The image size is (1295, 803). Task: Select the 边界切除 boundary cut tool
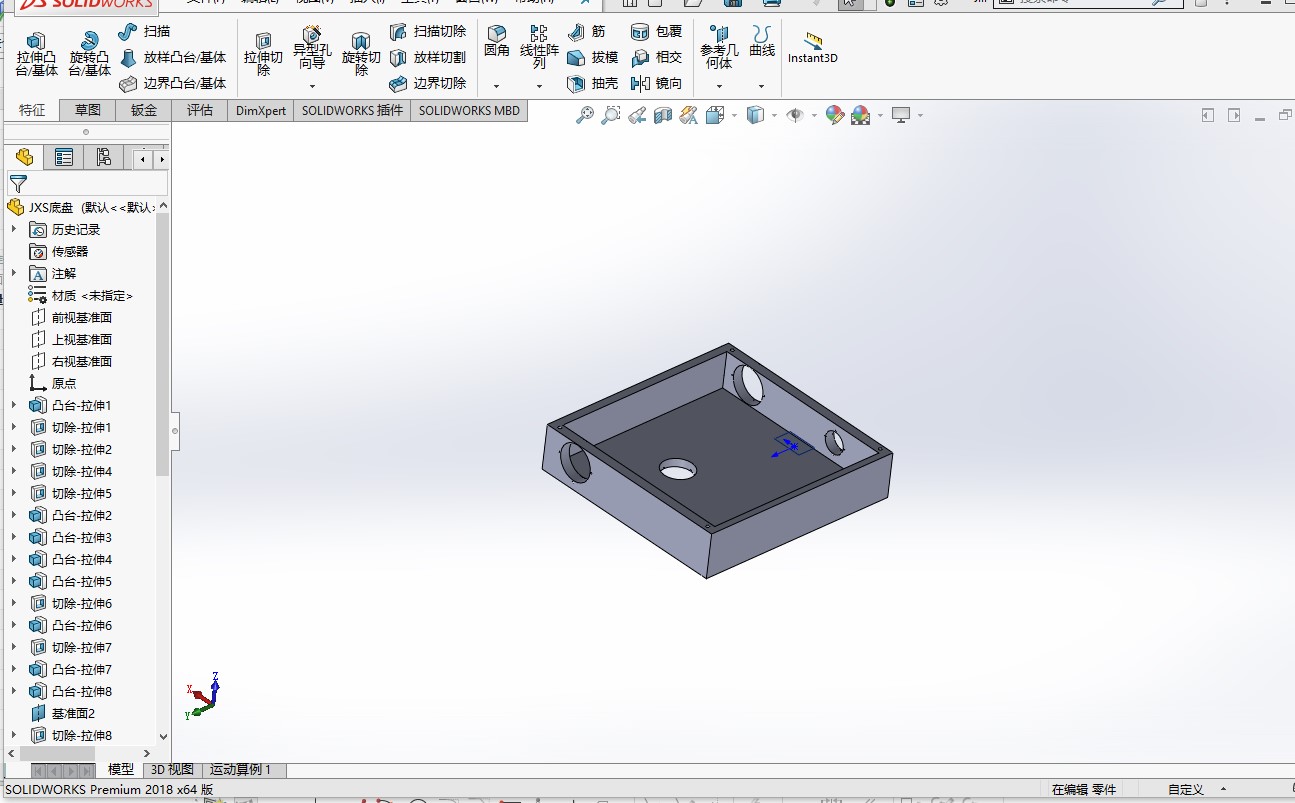point(428,84)
